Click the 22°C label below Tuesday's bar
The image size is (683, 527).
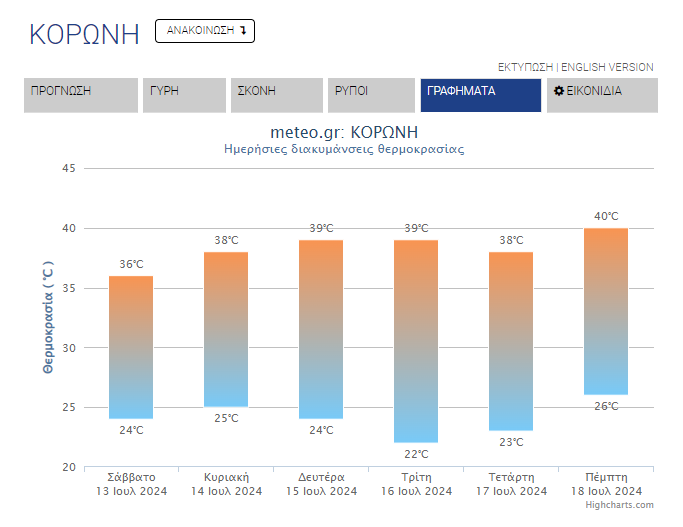pos(416,454)
